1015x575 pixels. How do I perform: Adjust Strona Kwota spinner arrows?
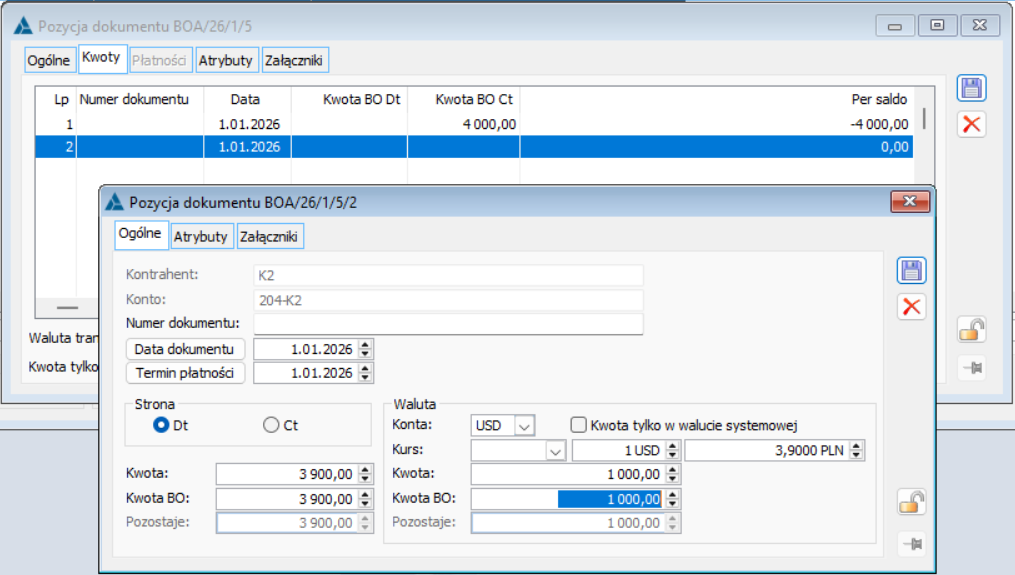click(366, 474)
